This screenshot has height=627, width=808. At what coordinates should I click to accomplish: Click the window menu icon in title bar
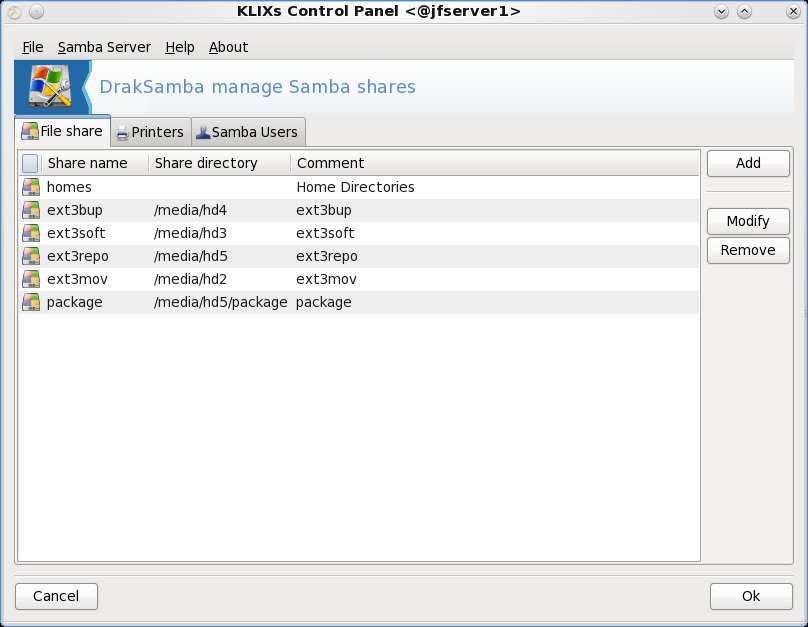14,11
